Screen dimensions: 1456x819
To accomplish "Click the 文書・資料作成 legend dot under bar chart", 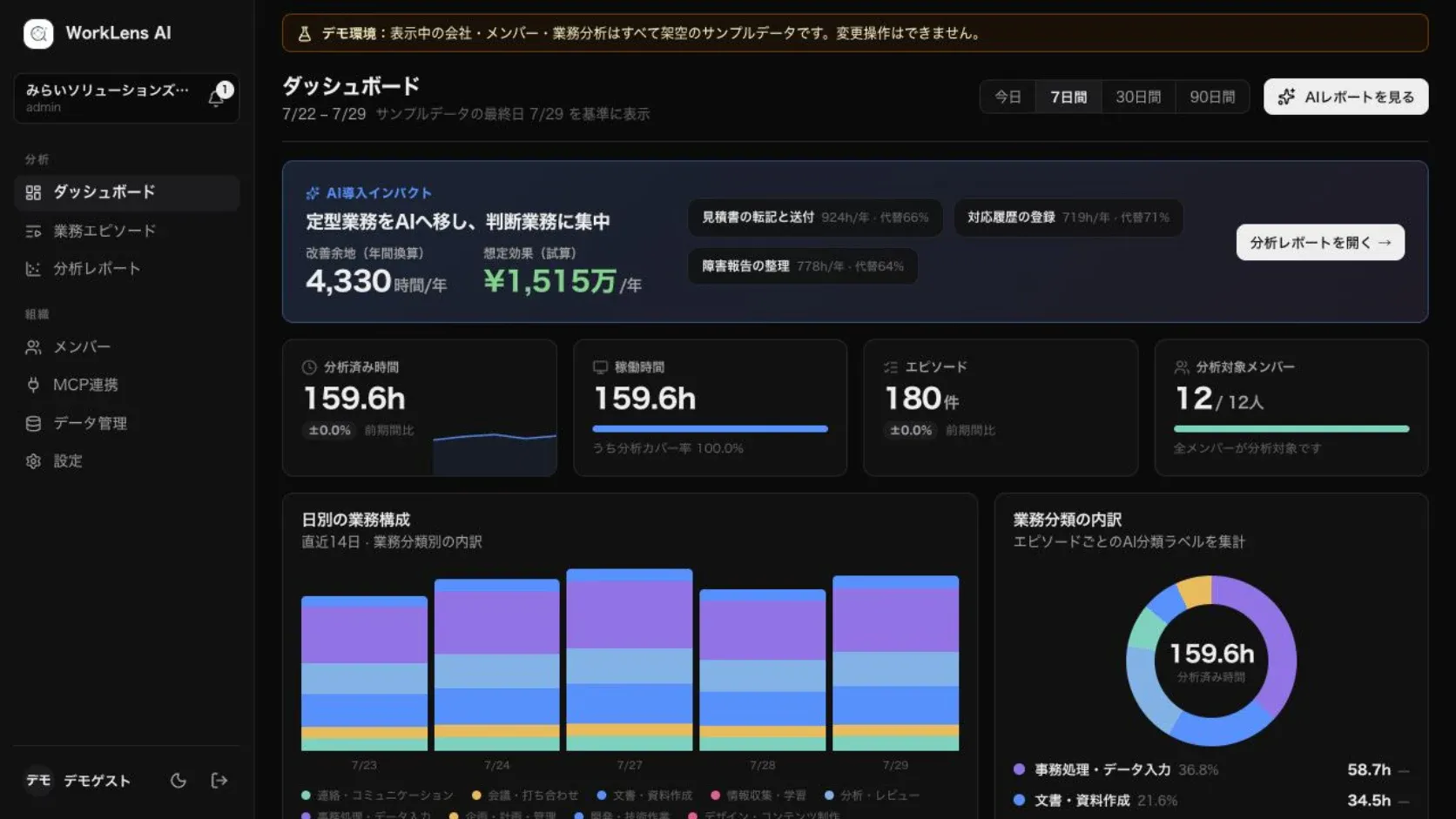I will 602,796.
